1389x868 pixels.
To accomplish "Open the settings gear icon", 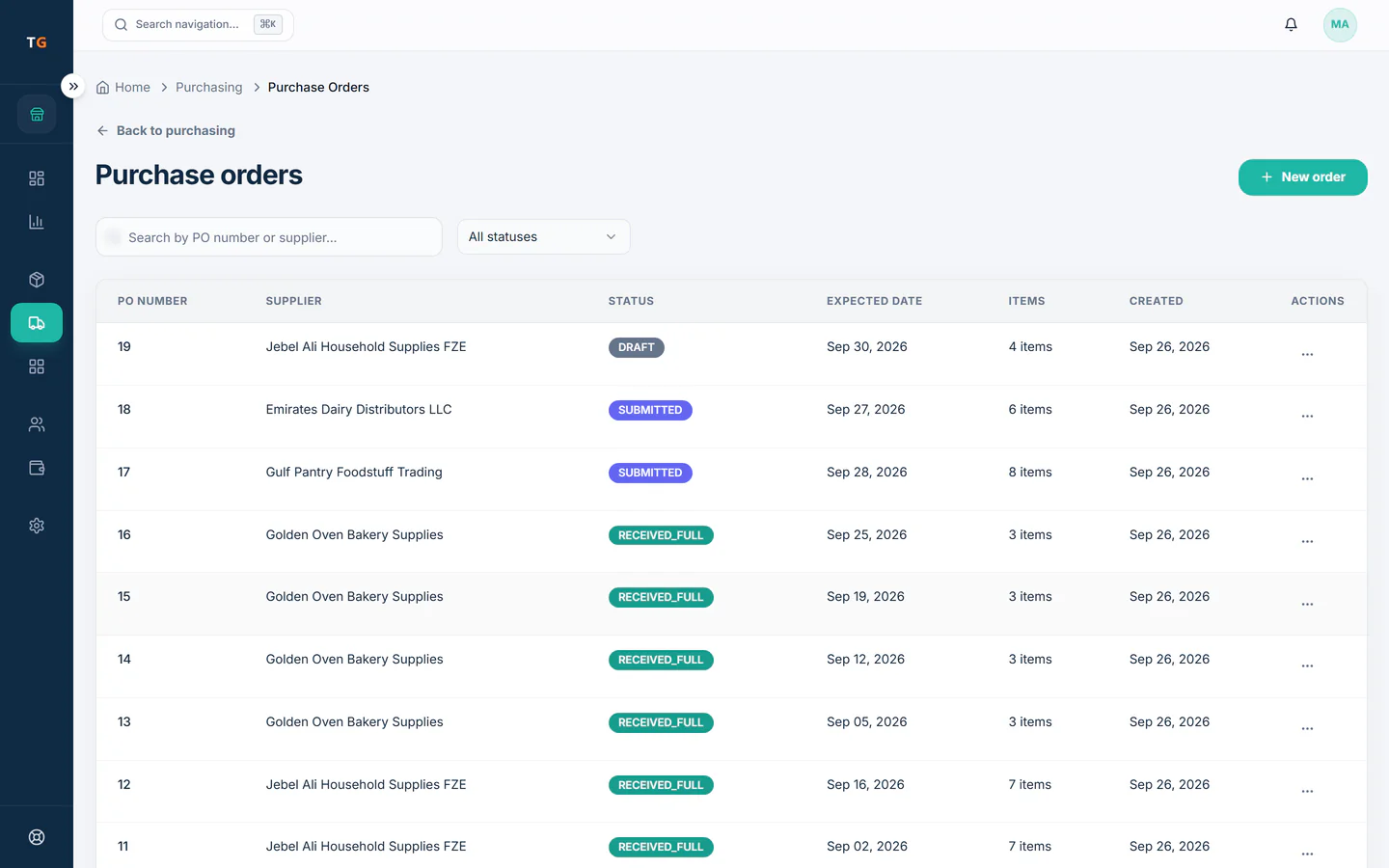I will point(37,526).
